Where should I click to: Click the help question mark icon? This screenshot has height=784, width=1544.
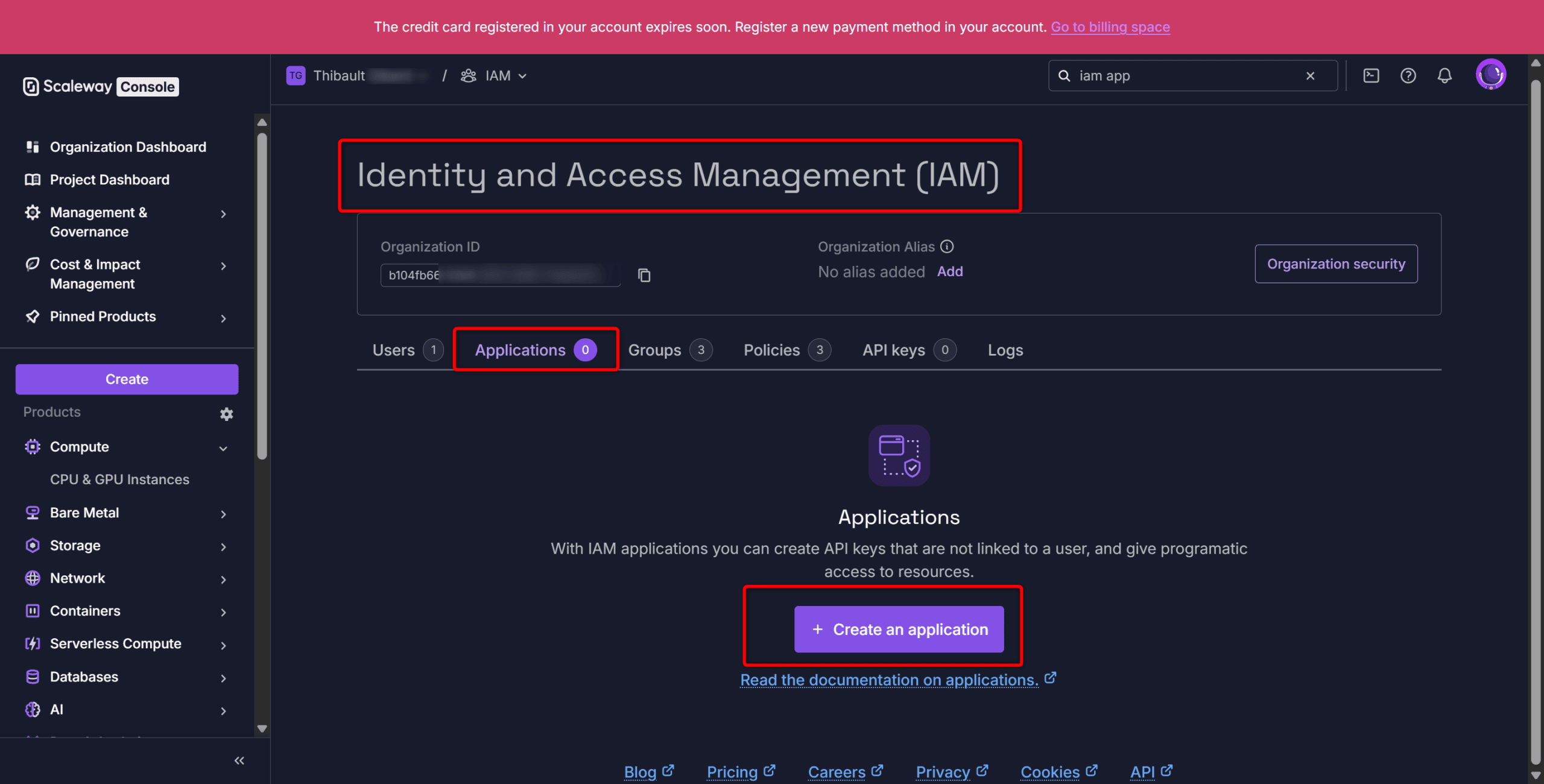(x=1408, y=75)
